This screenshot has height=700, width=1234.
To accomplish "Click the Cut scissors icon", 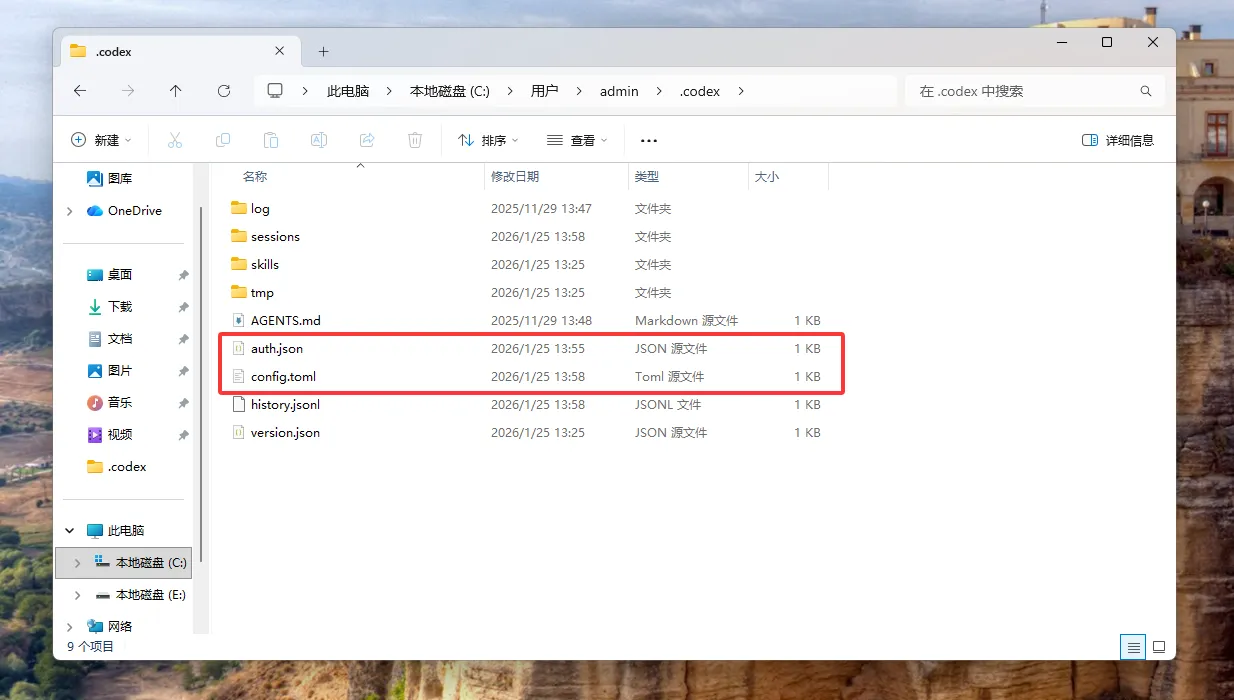I will [x=175, y=141].
